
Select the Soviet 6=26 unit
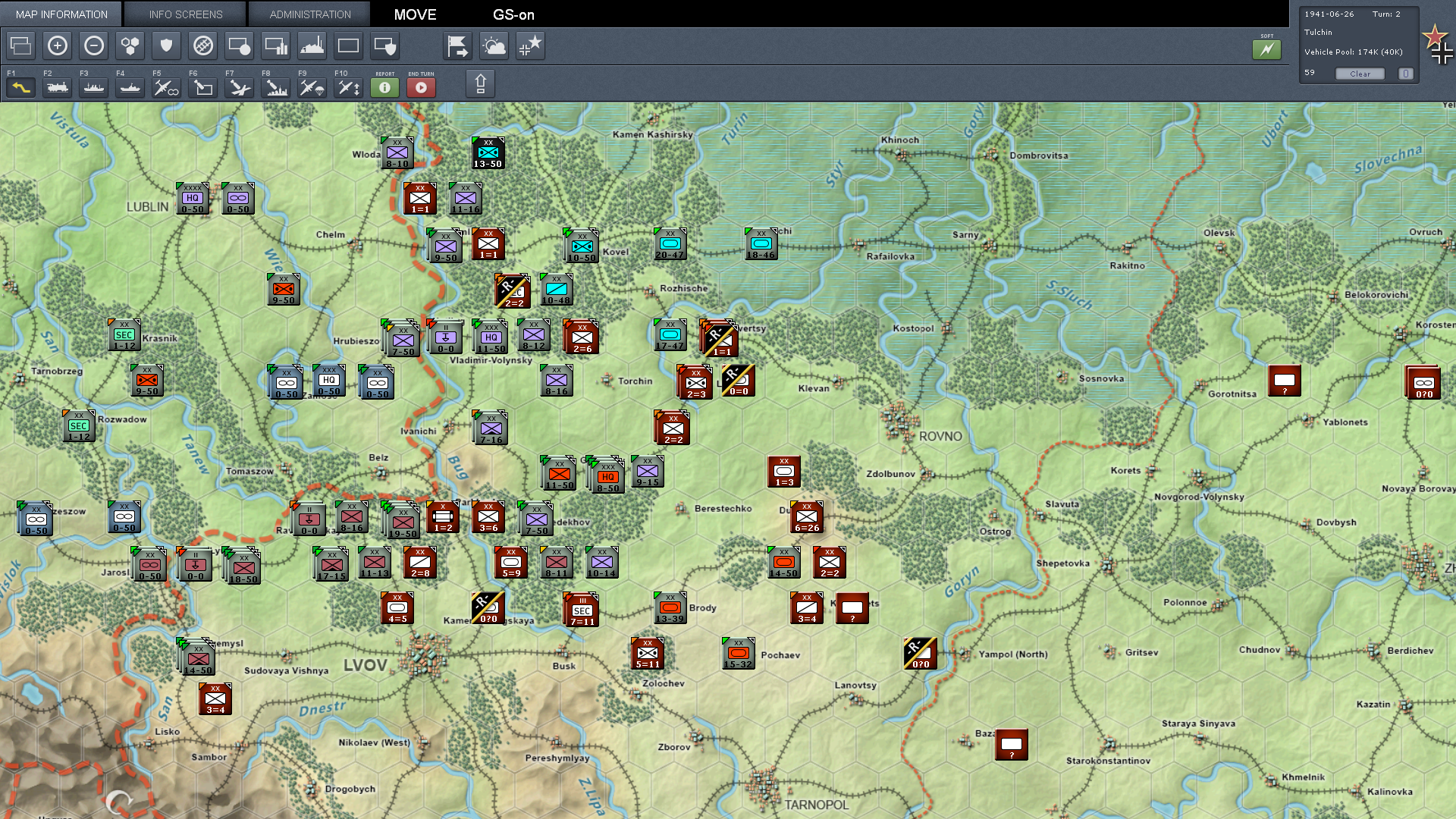tap(807, 517)
